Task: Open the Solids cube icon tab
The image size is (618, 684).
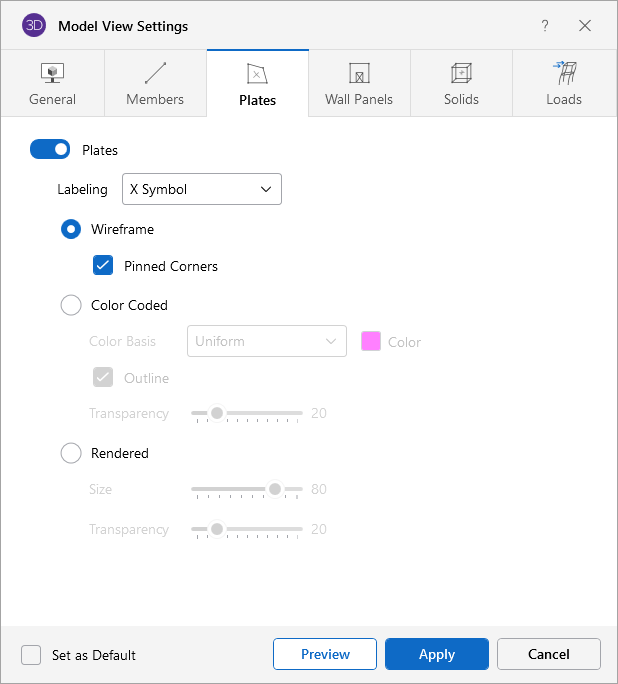Action: 461,73
